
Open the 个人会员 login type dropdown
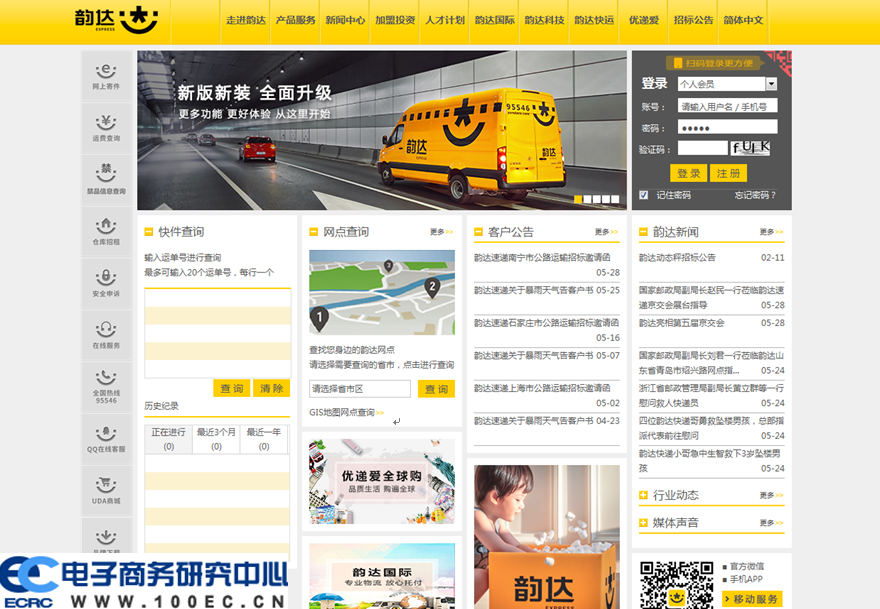coord(727,84)
